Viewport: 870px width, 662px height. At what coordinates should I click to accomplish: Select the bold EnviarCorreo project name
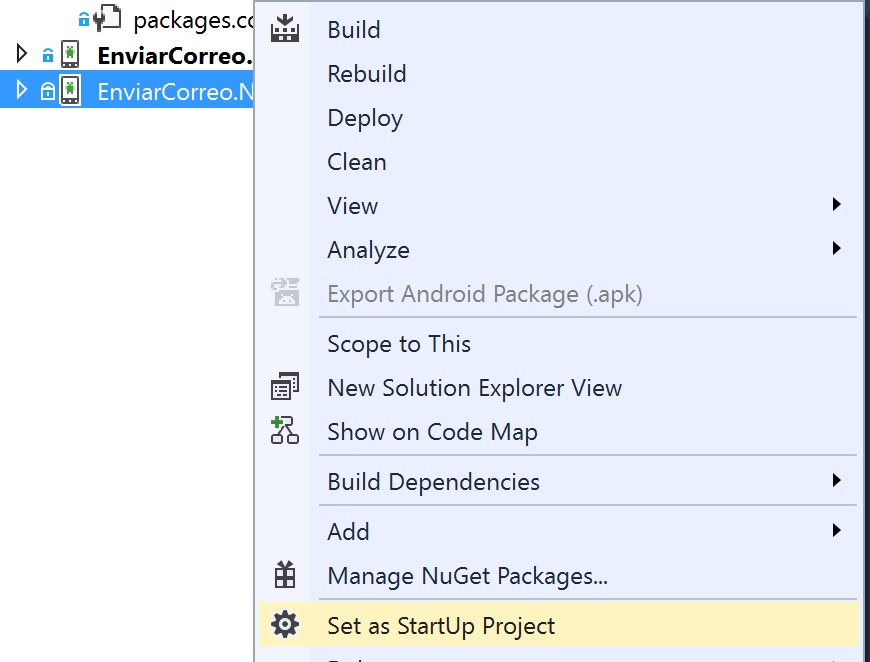click(x=174, y=55)
